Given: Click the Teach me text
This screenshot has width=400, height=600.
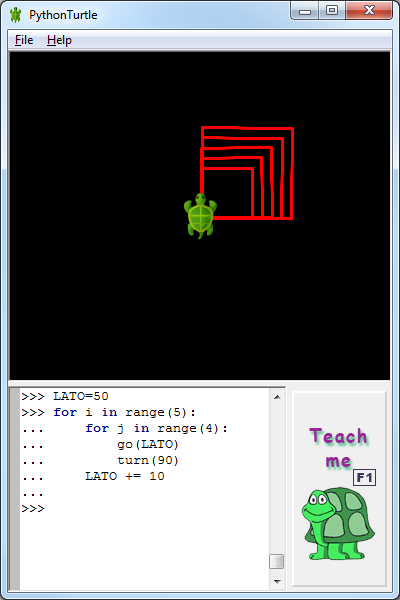Looking at the screenshot, I should coord(338,448).
